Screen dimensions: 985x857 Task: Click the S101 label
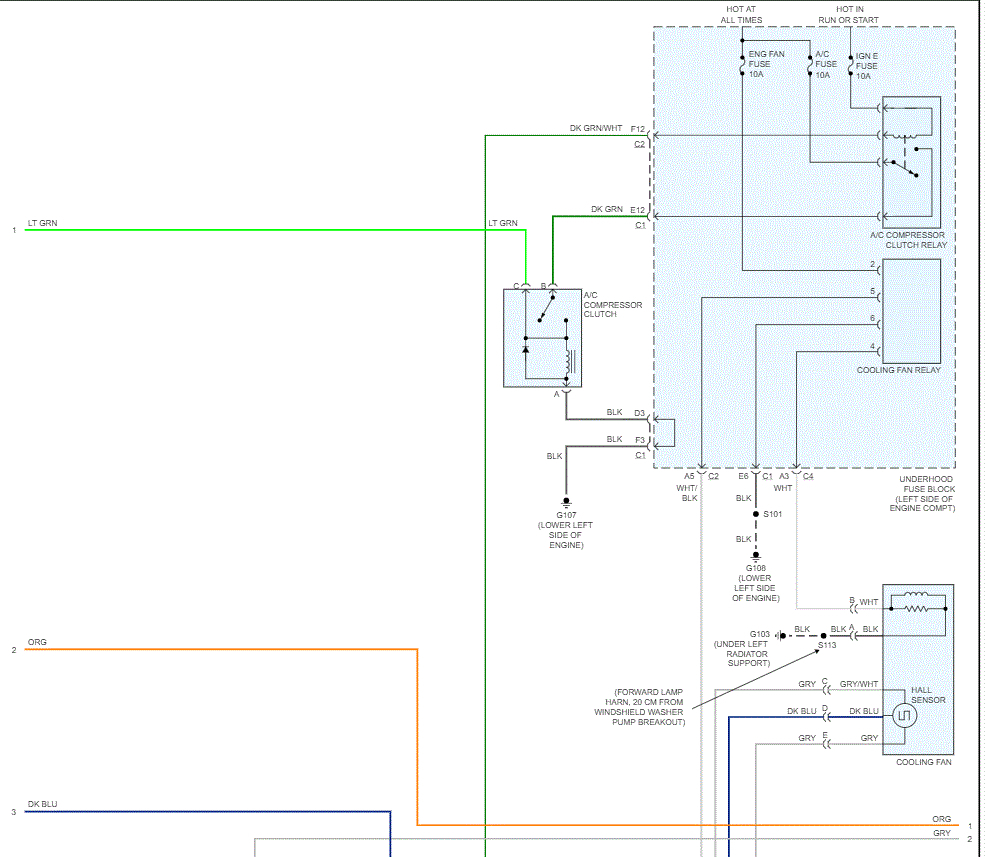(773, 514)
